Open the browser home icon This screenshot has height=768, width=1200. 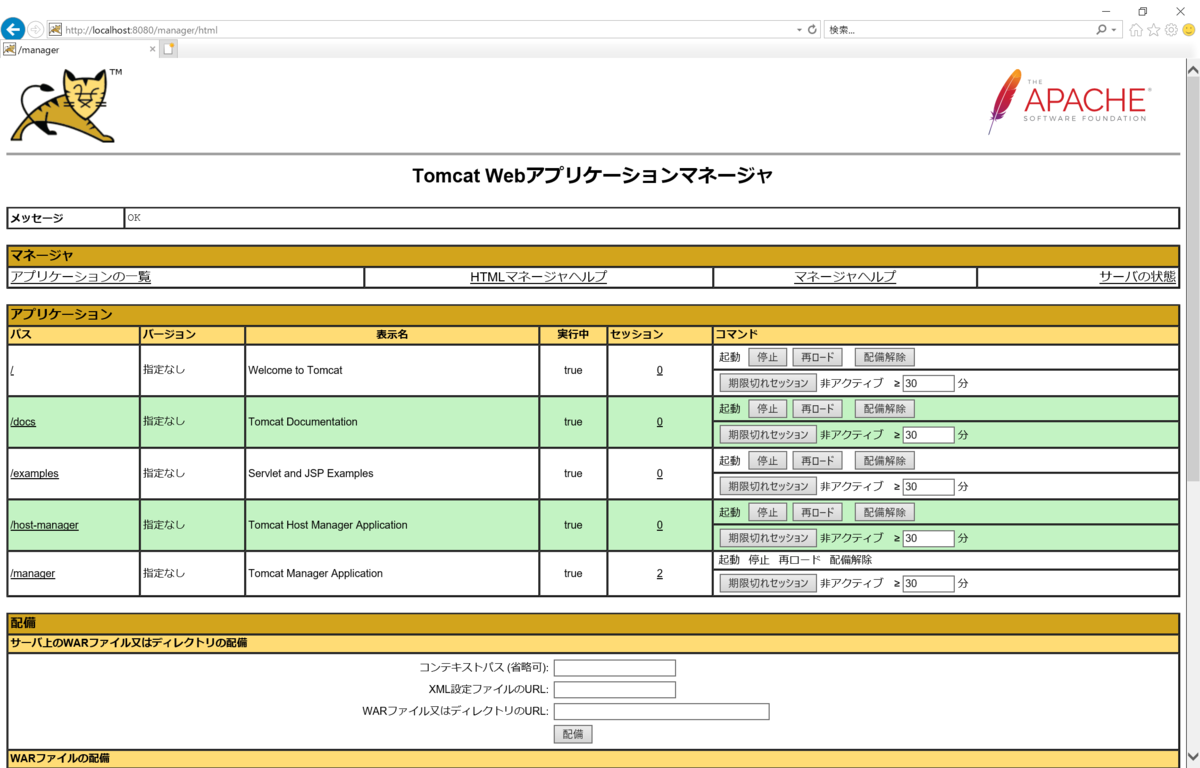click(1136, 30)
